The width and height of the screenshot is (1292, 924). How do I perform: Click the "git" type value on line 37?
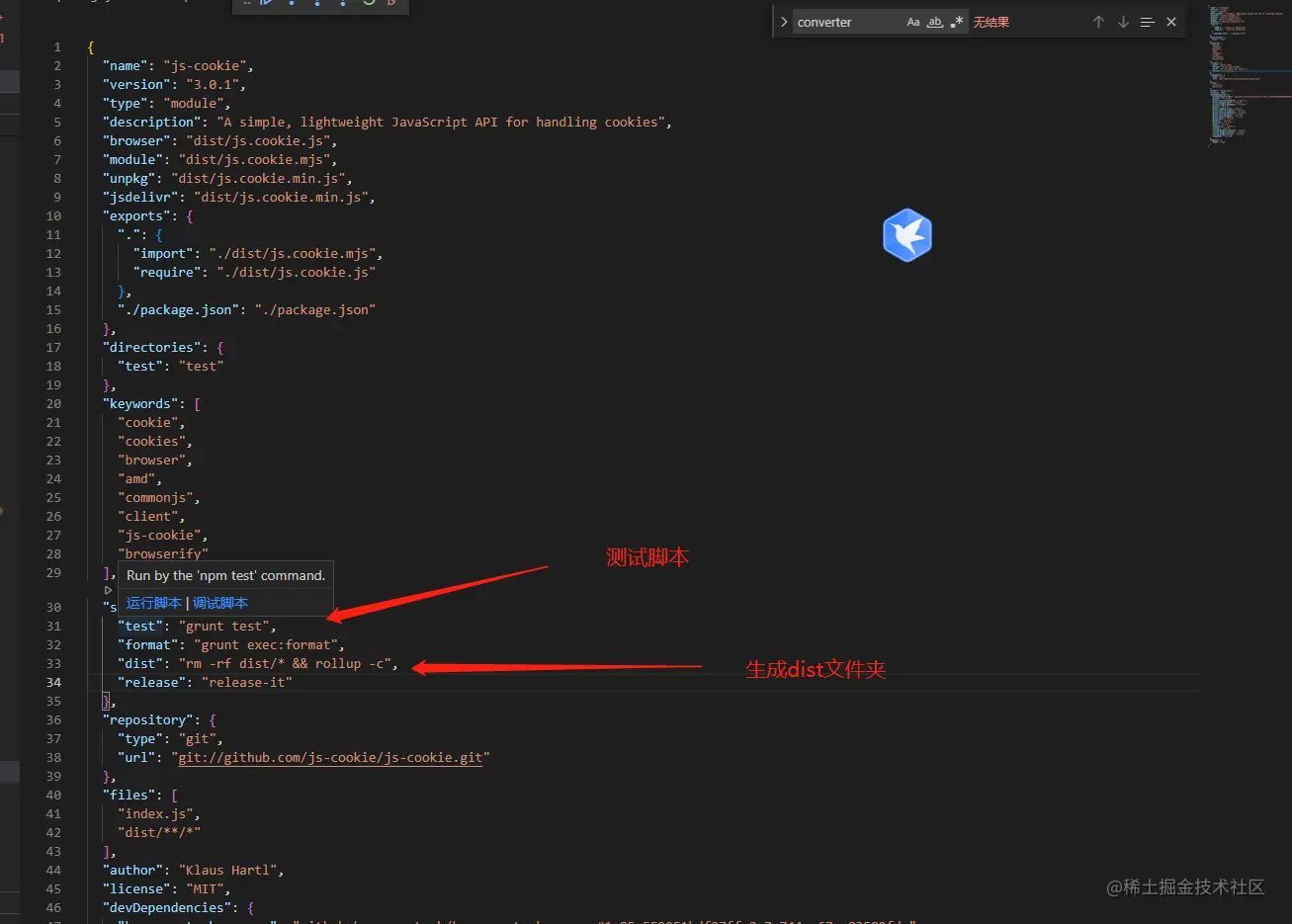point(198,739)
